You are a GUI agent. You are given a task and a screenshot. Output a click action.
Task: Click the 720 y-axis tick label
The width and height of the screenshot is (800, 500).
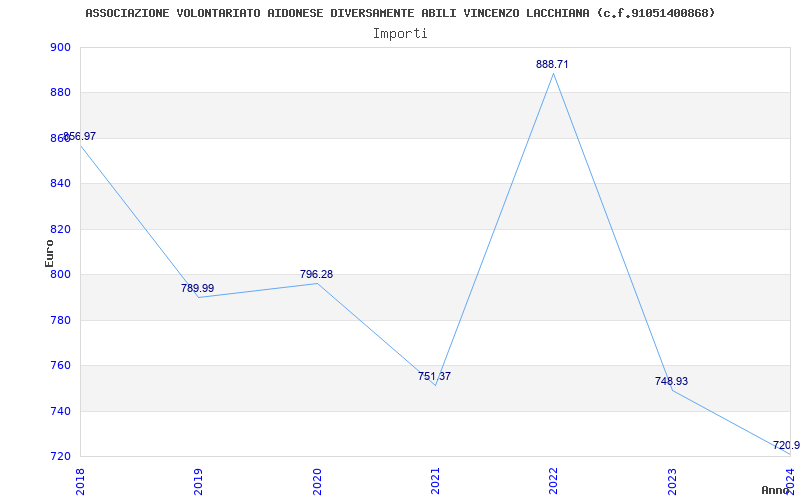[x=60, y=457]
